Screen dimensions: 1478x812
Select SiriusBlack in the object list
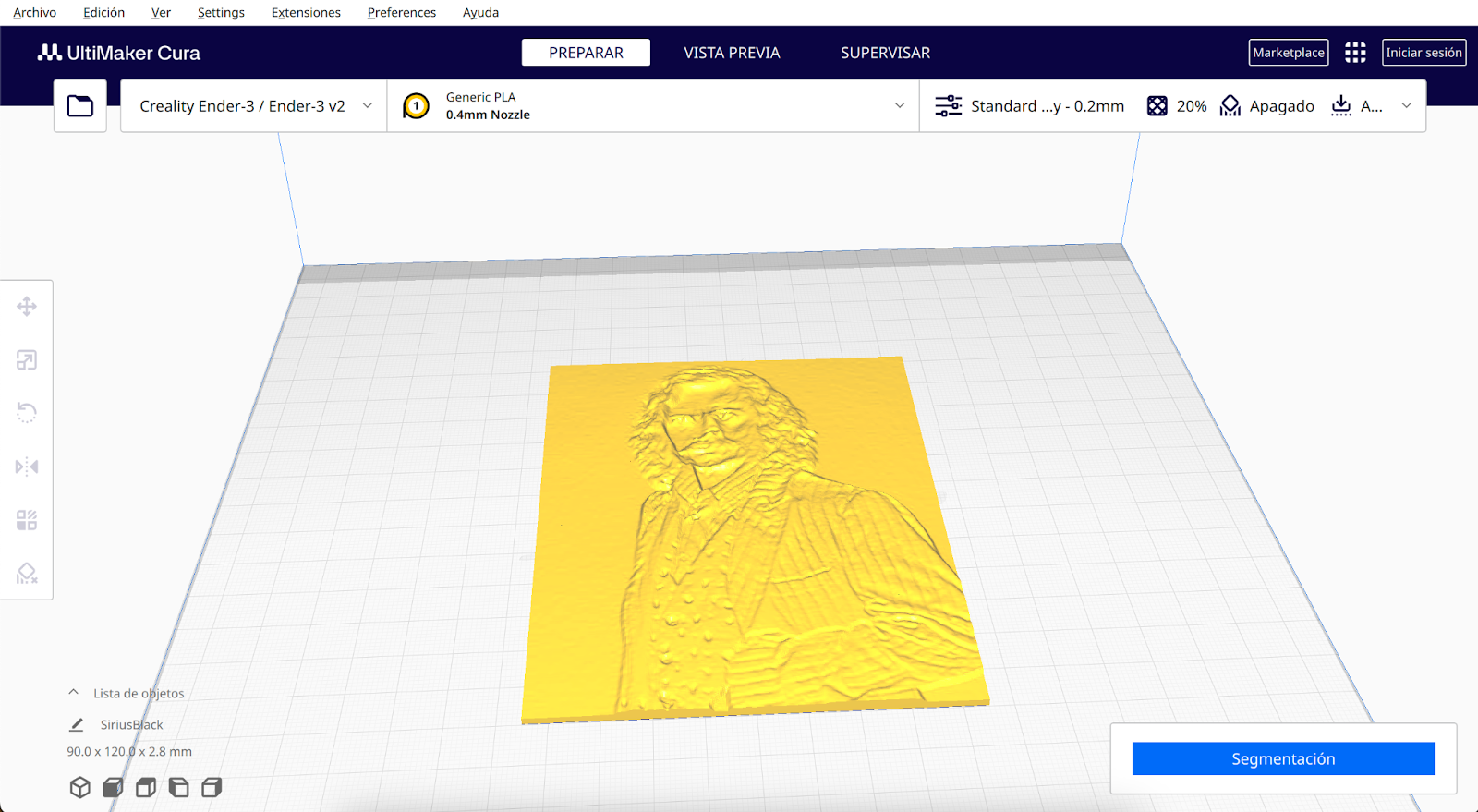pyautogui.click(x=131, y=725)
